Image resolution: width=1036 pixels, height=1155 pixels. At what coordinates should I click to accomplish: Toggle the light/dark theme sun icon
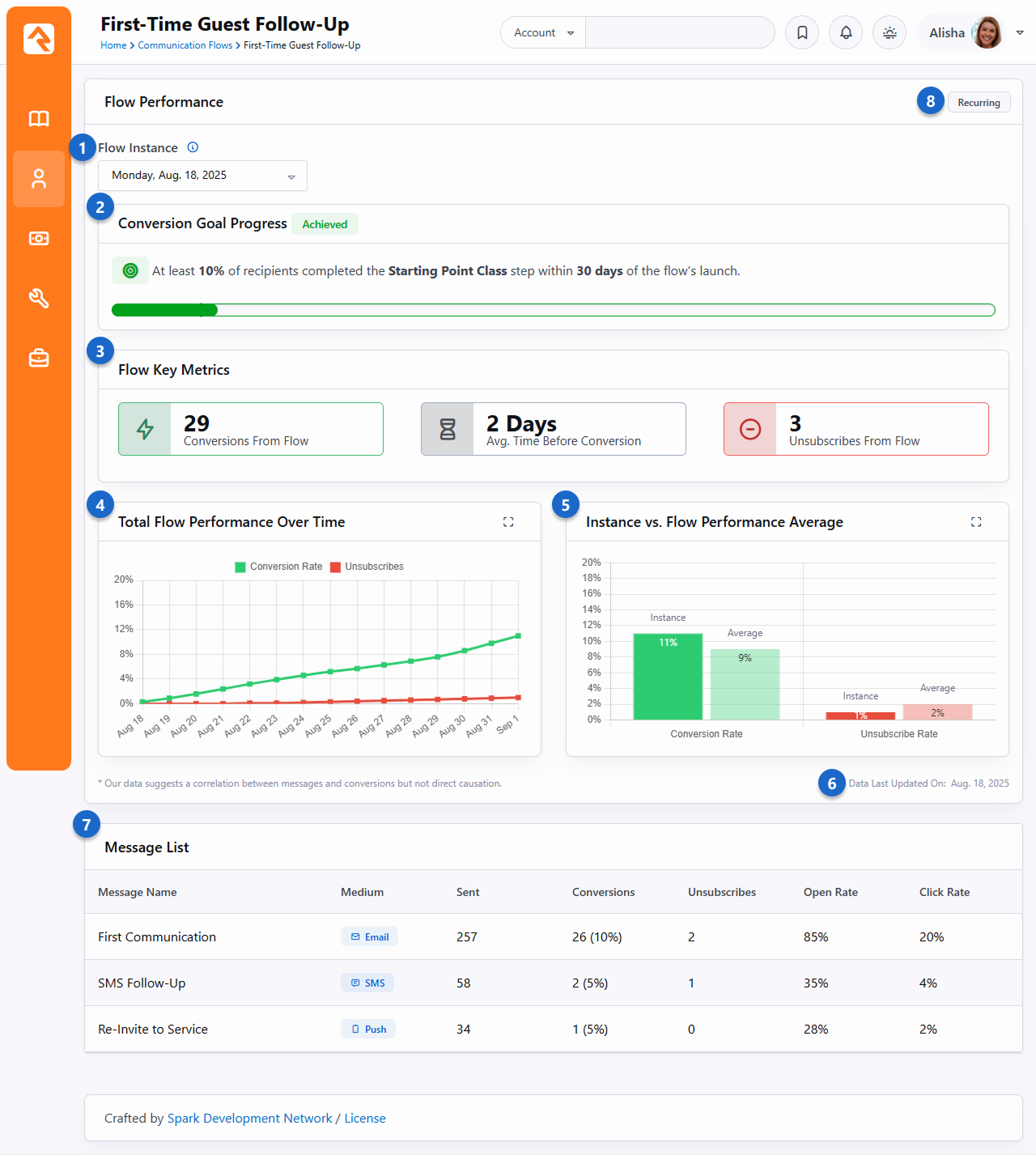[x=890, y=33]
